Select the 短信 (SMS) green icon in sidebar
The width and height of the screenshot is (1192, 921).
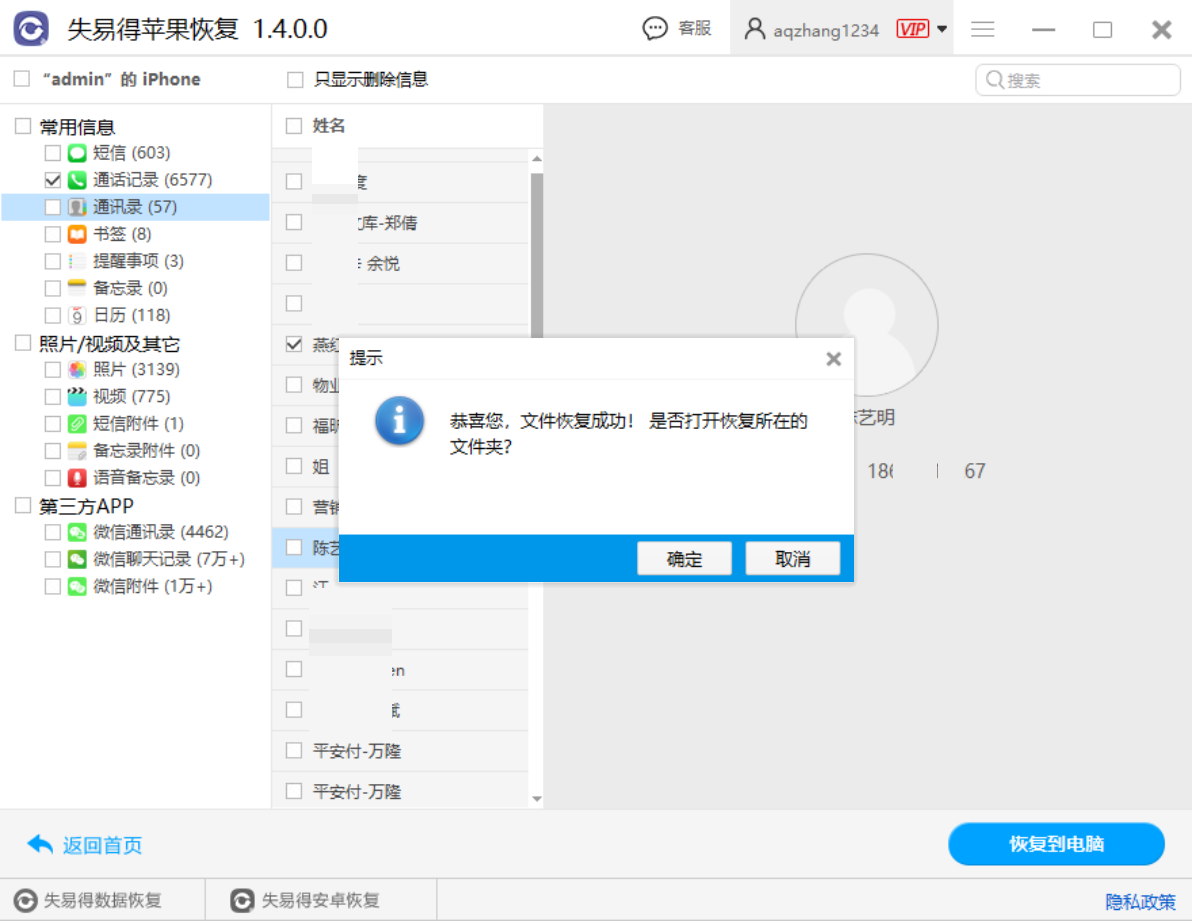[x=75, y=152]
